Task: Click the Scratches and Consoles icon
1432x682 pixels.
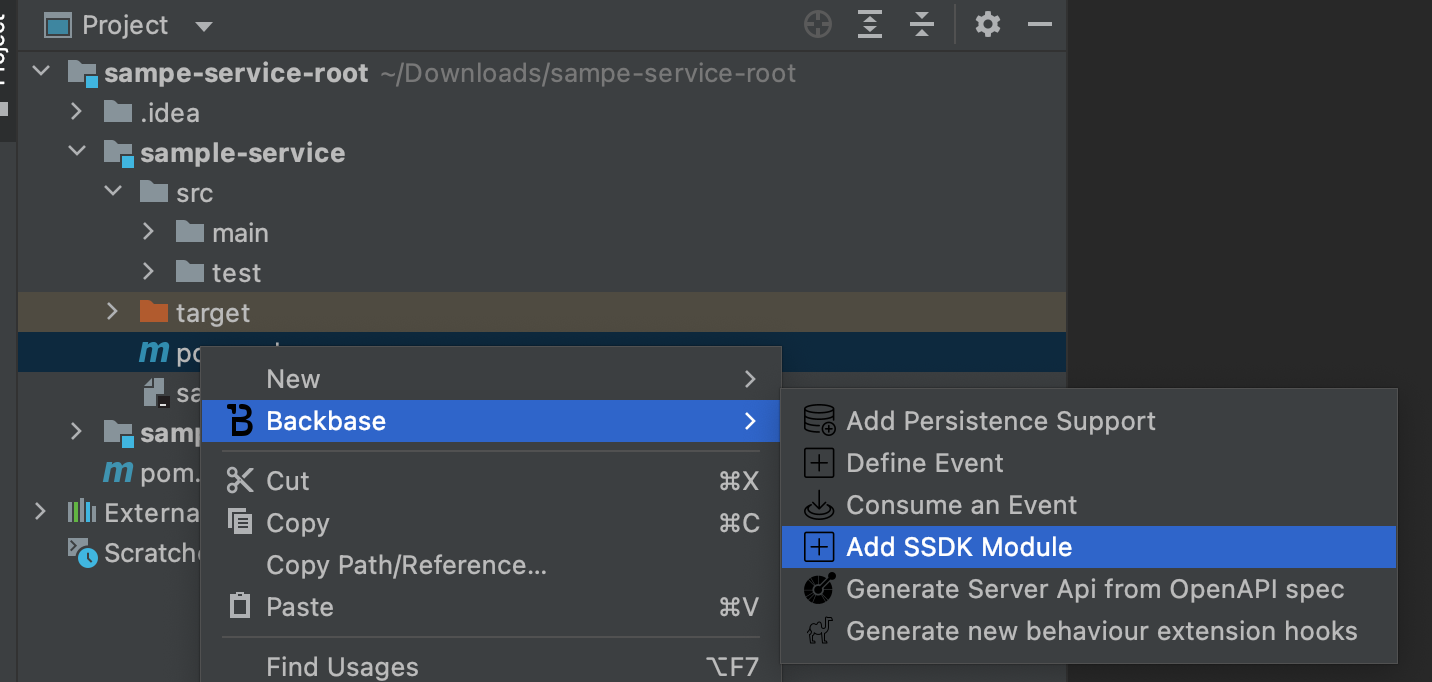Action: coord(82,552)
